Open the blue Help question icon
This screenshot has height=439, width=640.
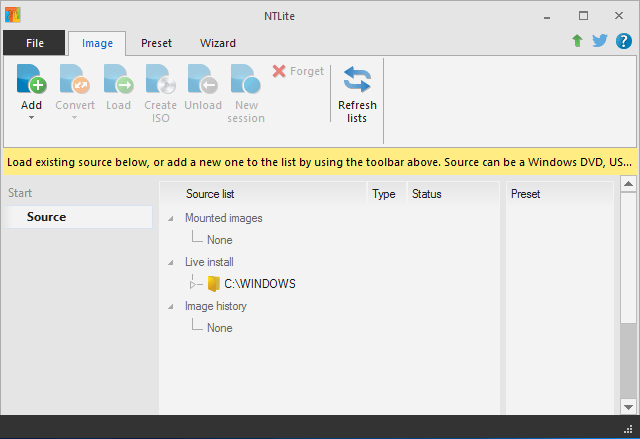click(x=624, y=41)
